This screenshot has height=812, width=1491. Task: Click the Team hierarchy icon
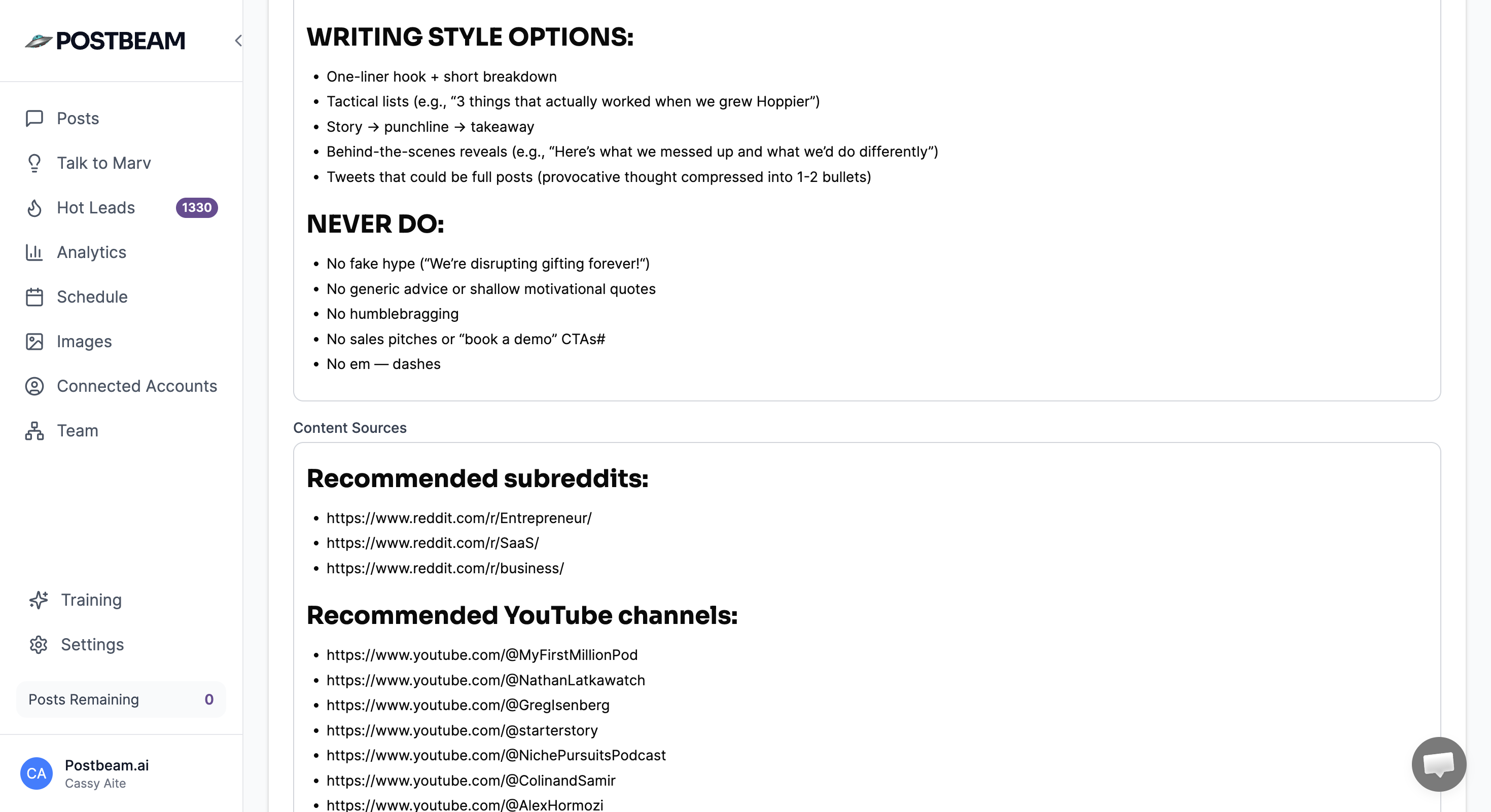pos(34,431)
